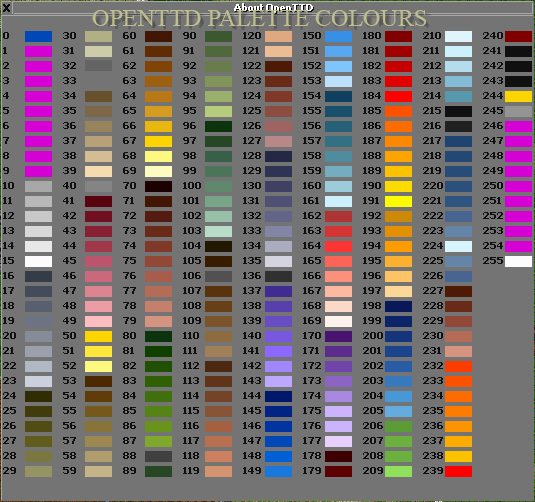This screenshot has width=535, height=502.
Task: Select the mint swatch numbered 103
Action: [219, 232]
